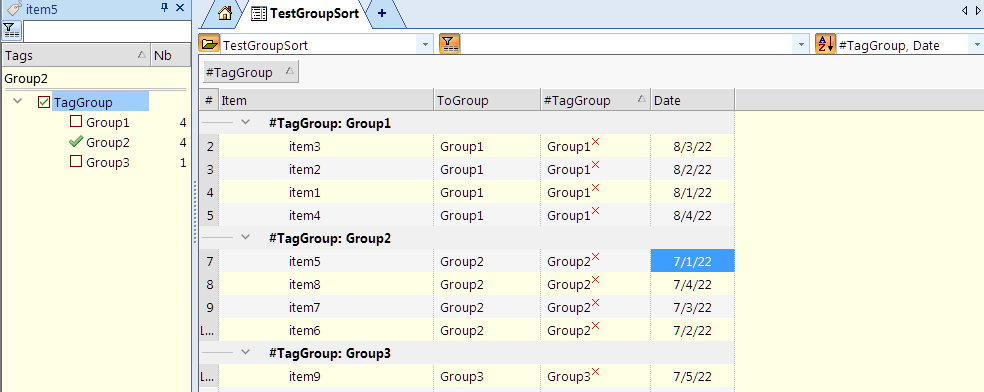Open a new tab with plus

click(382, 13)
